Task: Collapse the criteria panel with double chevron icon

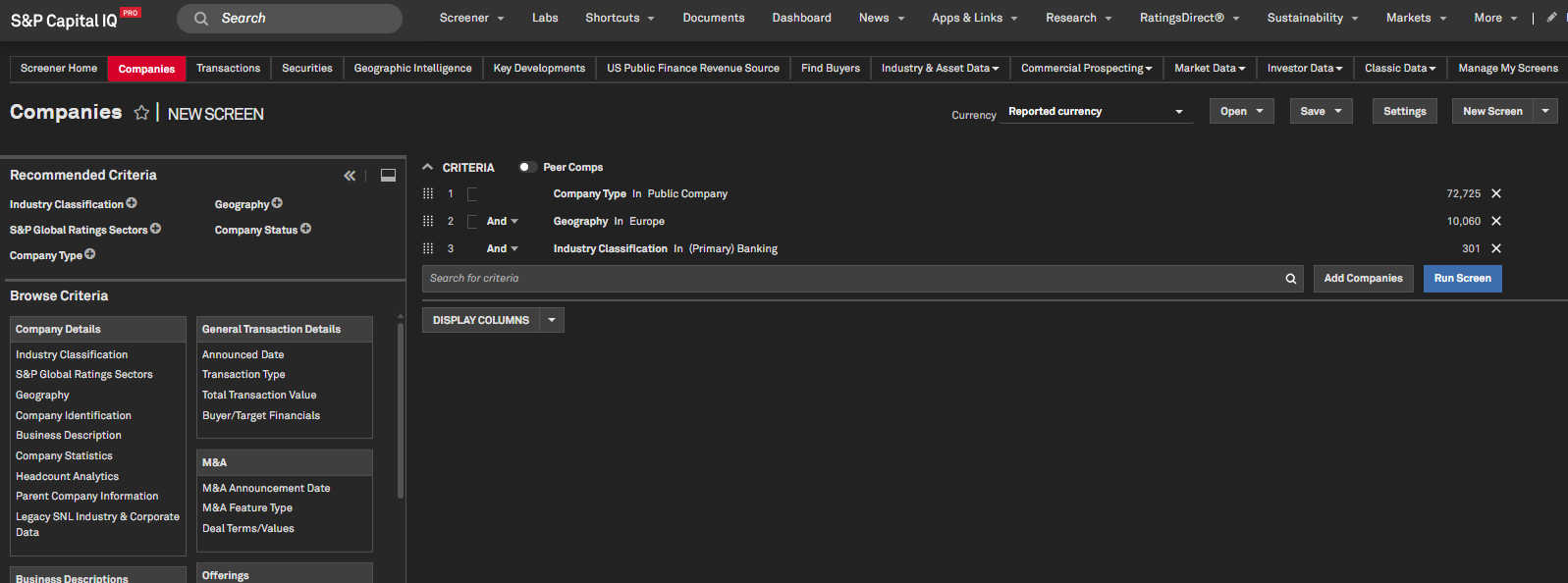Action: [350, 176]
